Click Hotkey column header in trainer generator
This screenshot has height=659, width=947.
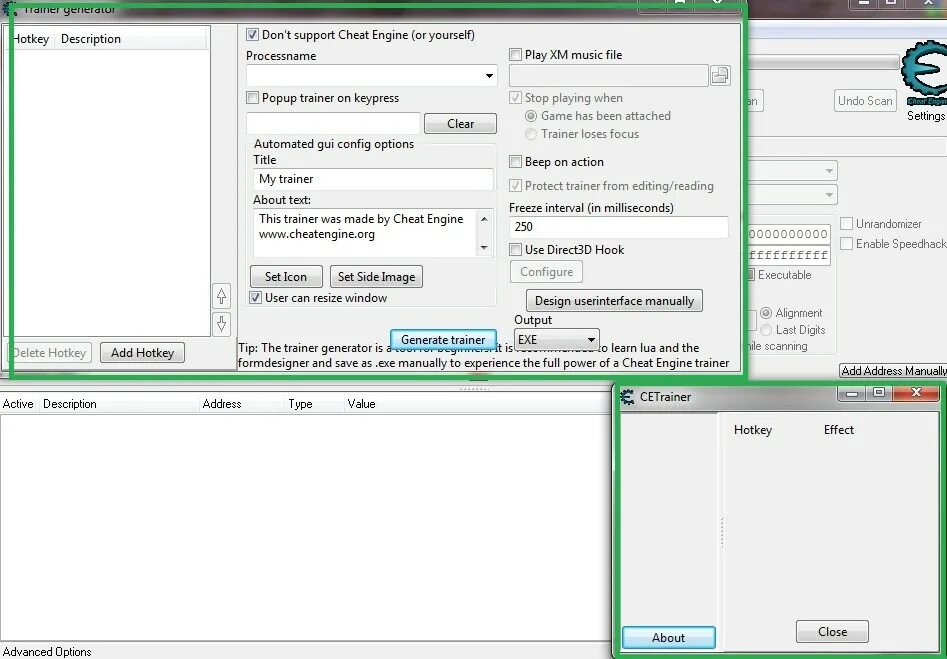point(31,39)
